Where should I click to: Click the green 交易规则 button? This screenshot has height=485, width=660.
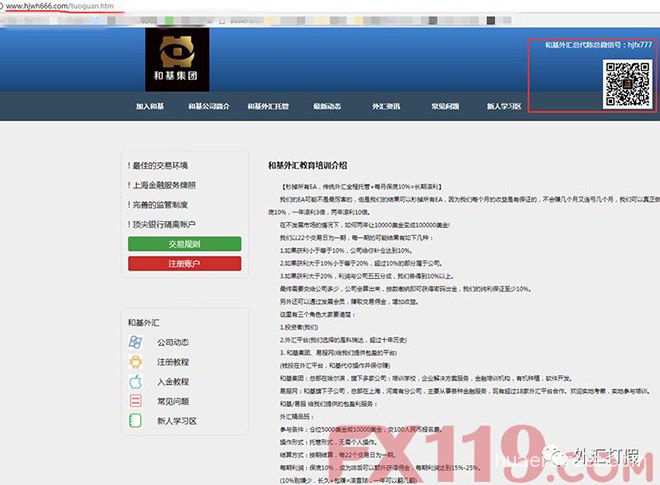click(184, 244)
